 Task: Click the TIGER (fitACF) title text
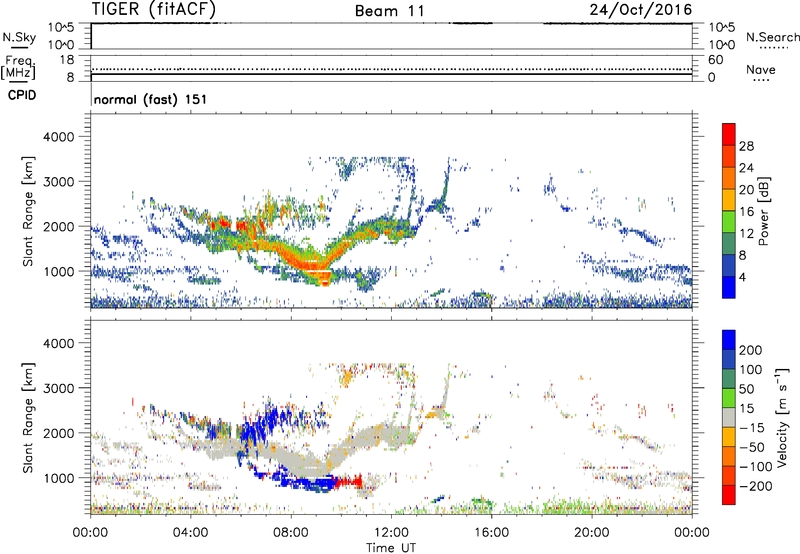pyautogui.click(x=154, y=9)
